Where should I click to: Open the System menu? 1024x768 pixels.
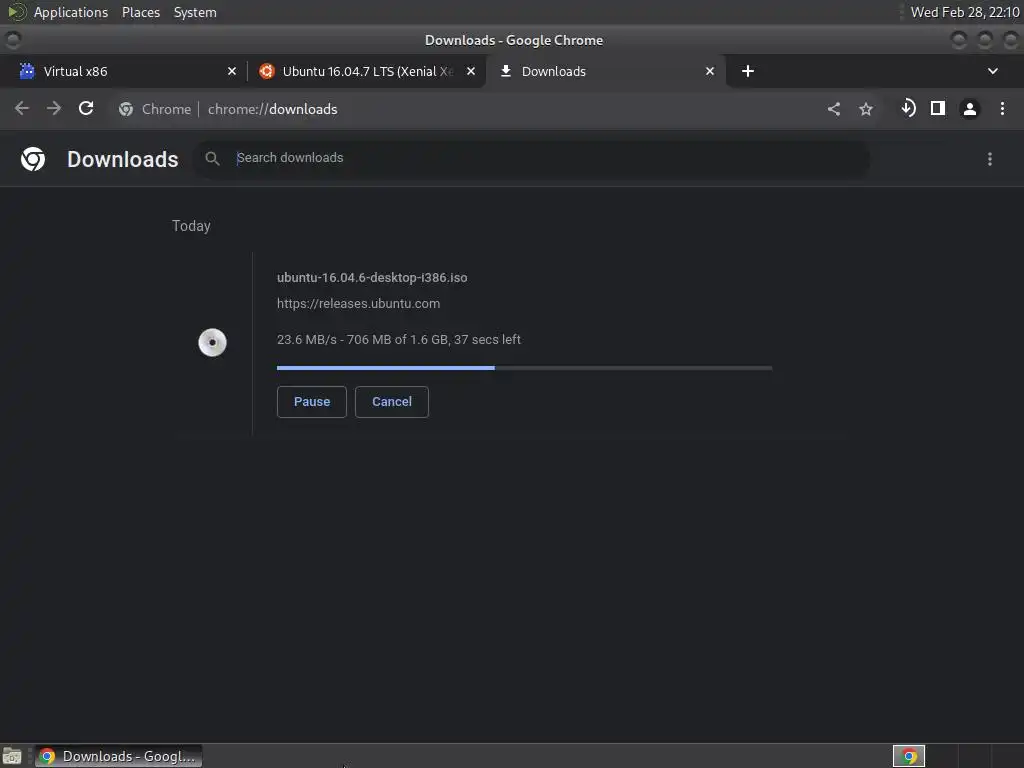[195, 12]
